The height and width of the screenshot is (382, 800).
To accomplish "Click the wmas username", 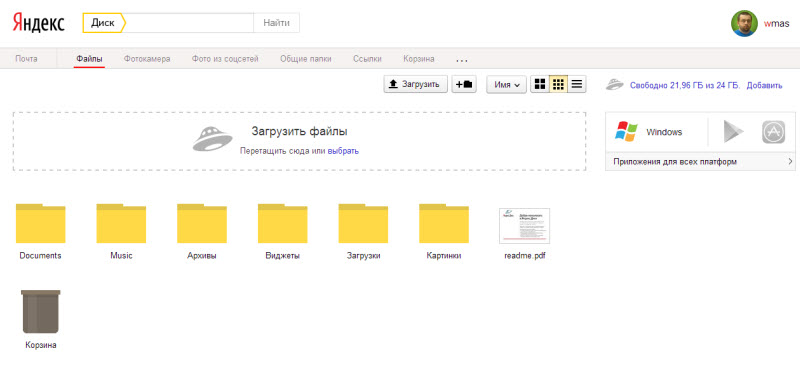I will [777, 23].
